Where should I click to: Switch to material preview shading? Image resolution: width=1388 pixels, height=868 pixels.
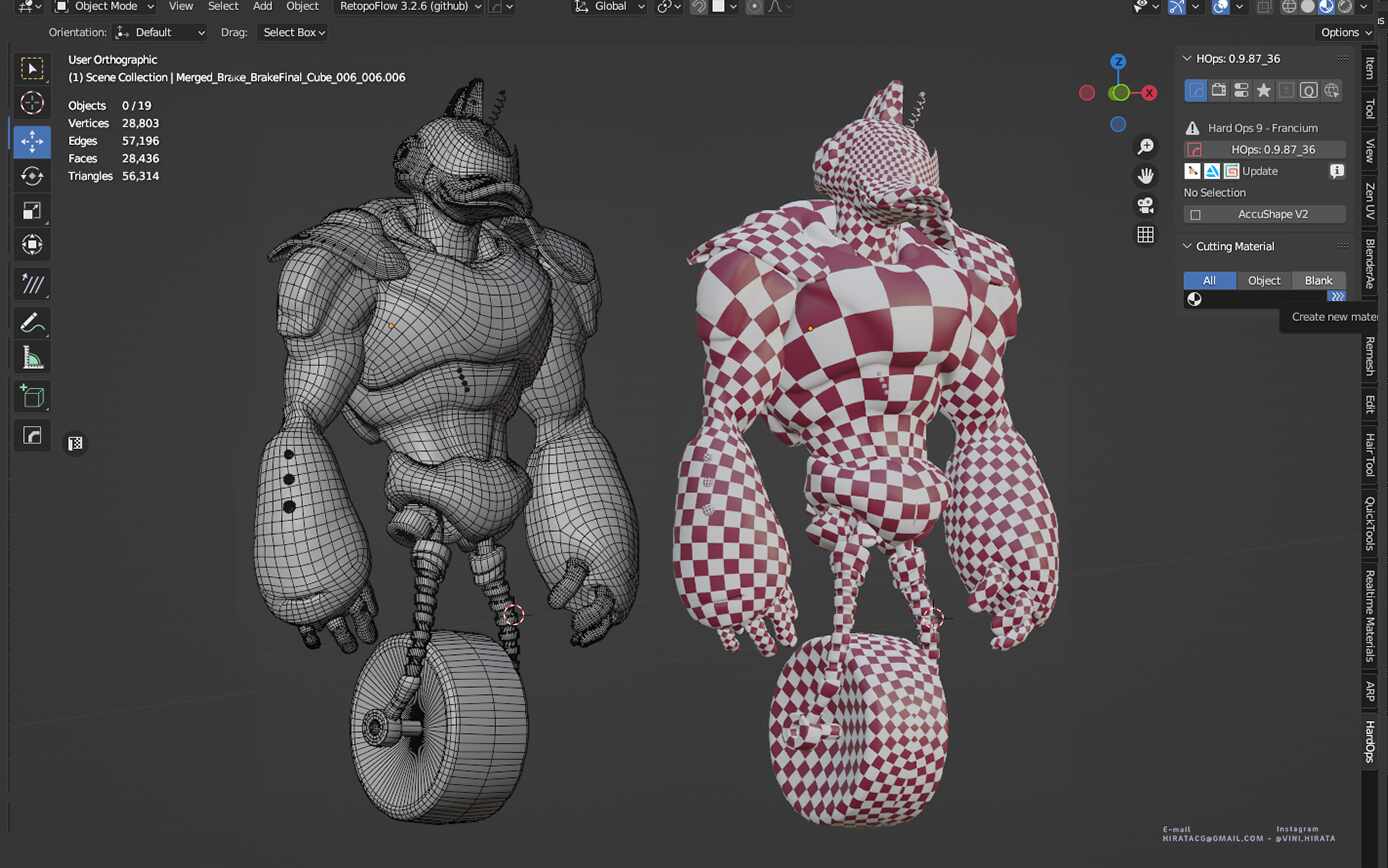tap(1326, 6)
